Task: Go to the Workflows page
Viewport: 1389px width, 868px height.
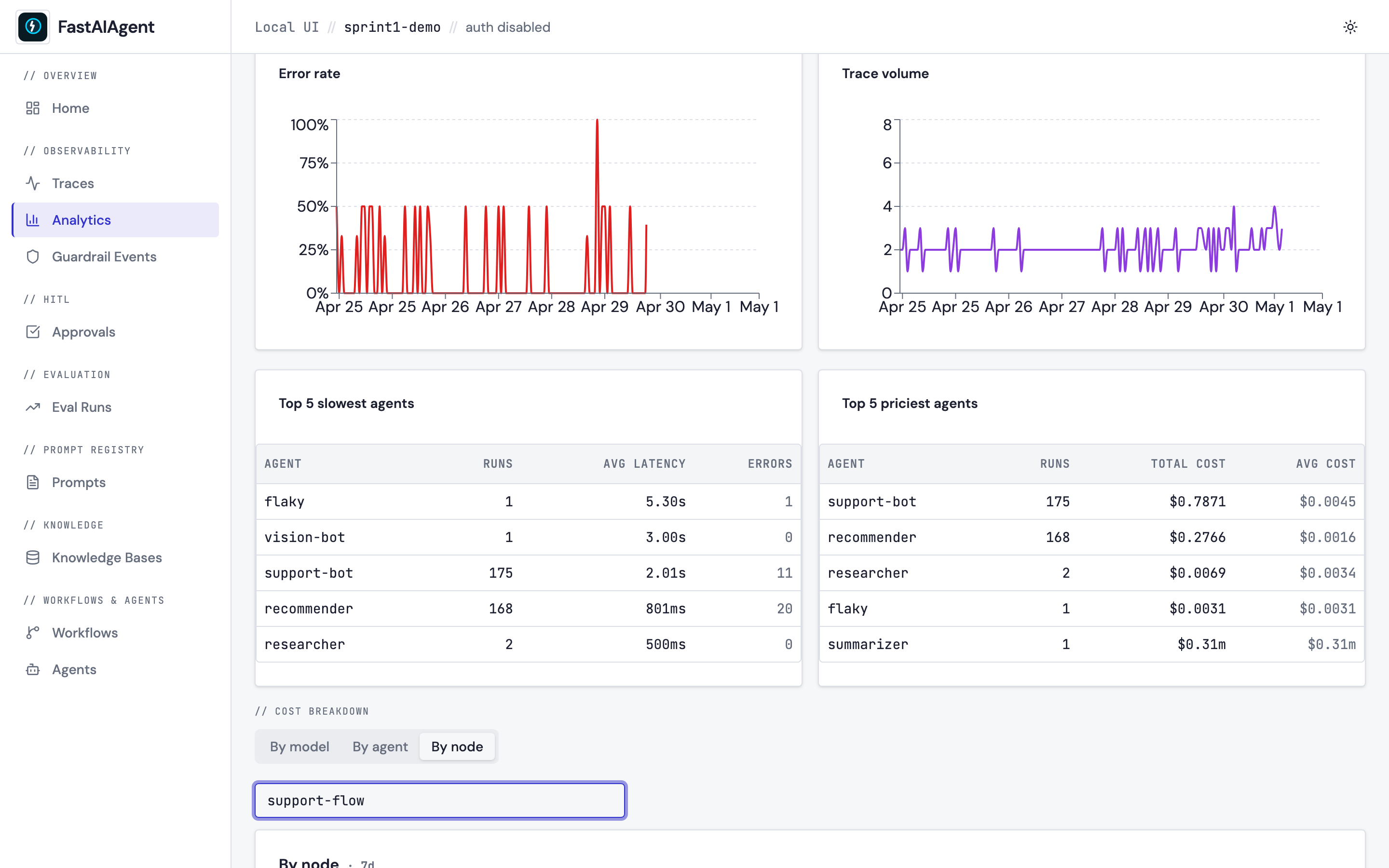Action: pos(115,633)
